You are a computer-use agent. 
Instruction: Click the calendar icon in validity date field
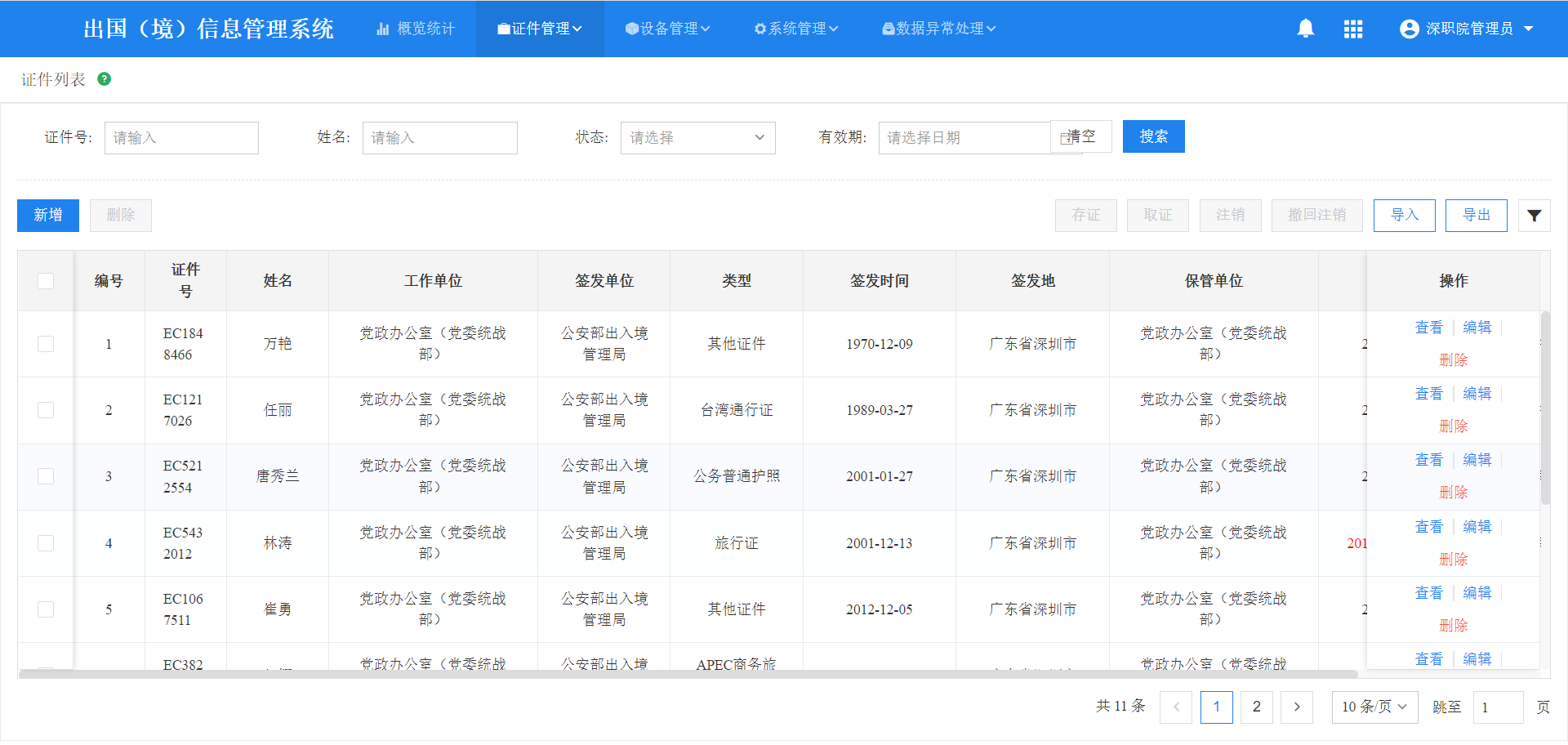[x=1065, y=138]
